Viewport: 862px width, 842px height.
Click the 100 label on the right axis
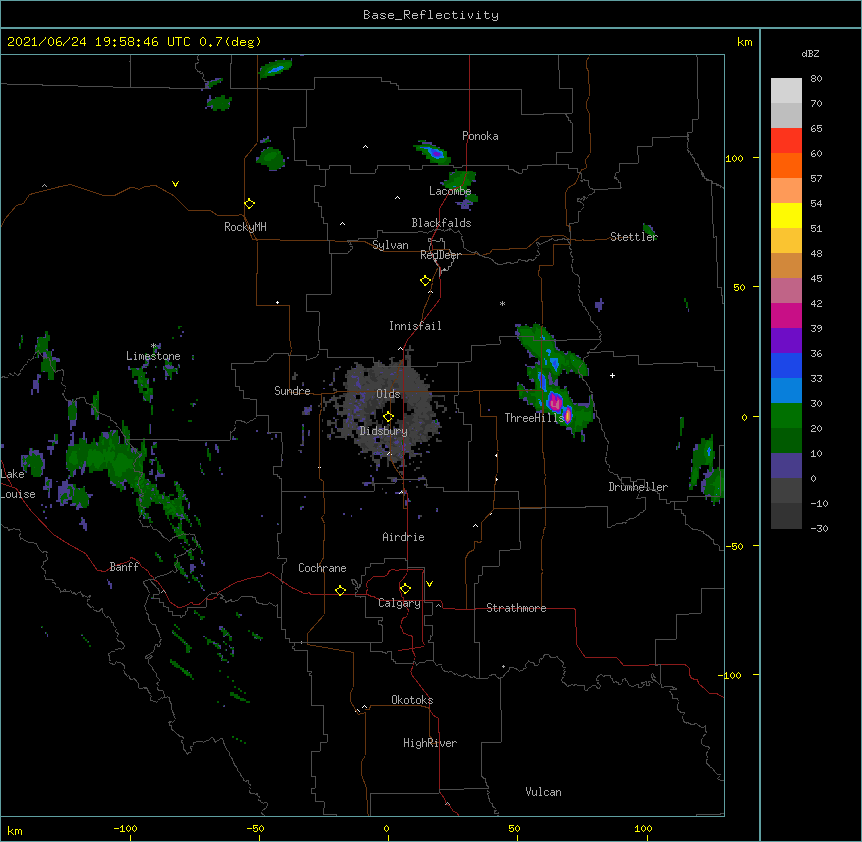tap(734, 158)
